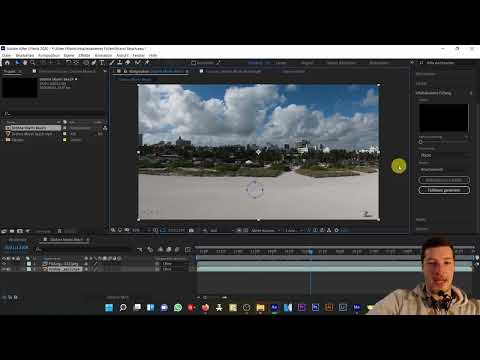Open the Windows Start menu
The width and height of the screenshot is (480, 360).
109,307
